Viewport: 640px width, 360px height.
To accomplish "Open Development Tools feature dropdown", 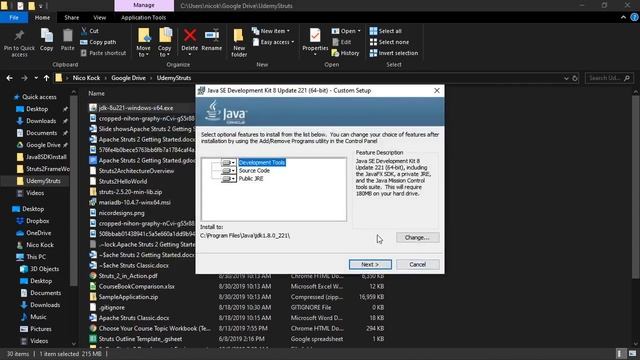I will [x=229, y=162].
